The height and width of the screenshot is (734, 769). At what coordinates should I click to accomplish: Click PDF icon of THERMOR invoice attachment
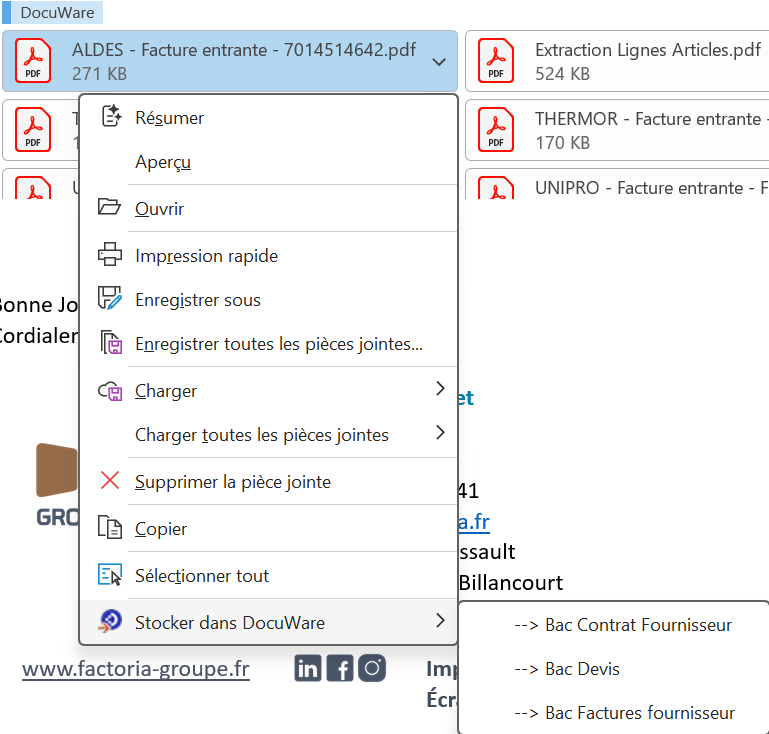[x=496, y=129]
